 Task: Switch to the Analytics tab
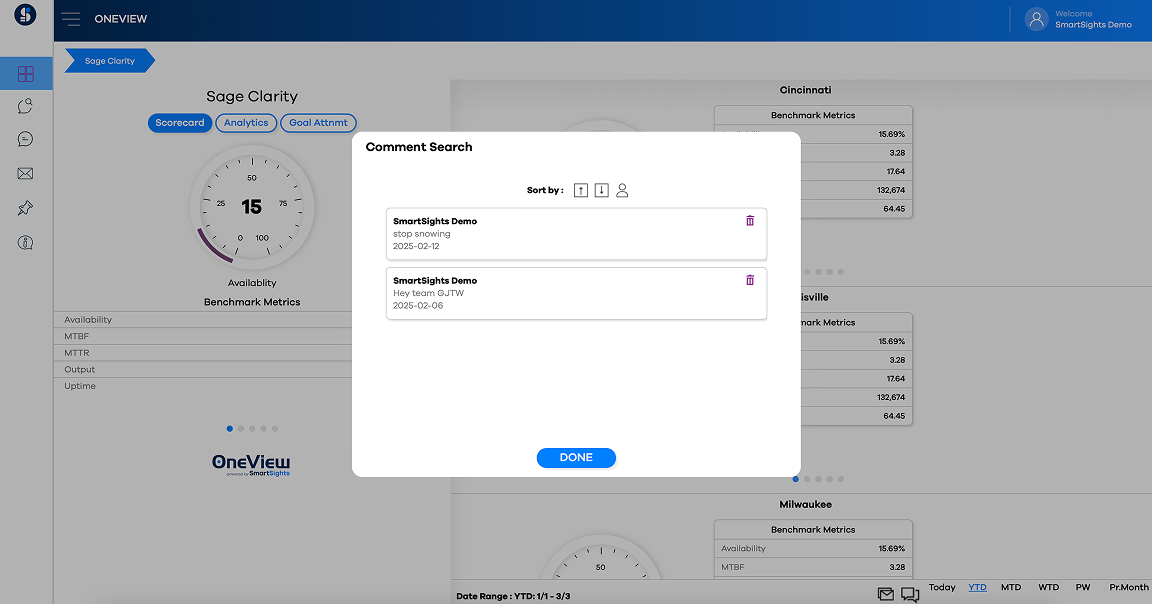coord(246,123)
